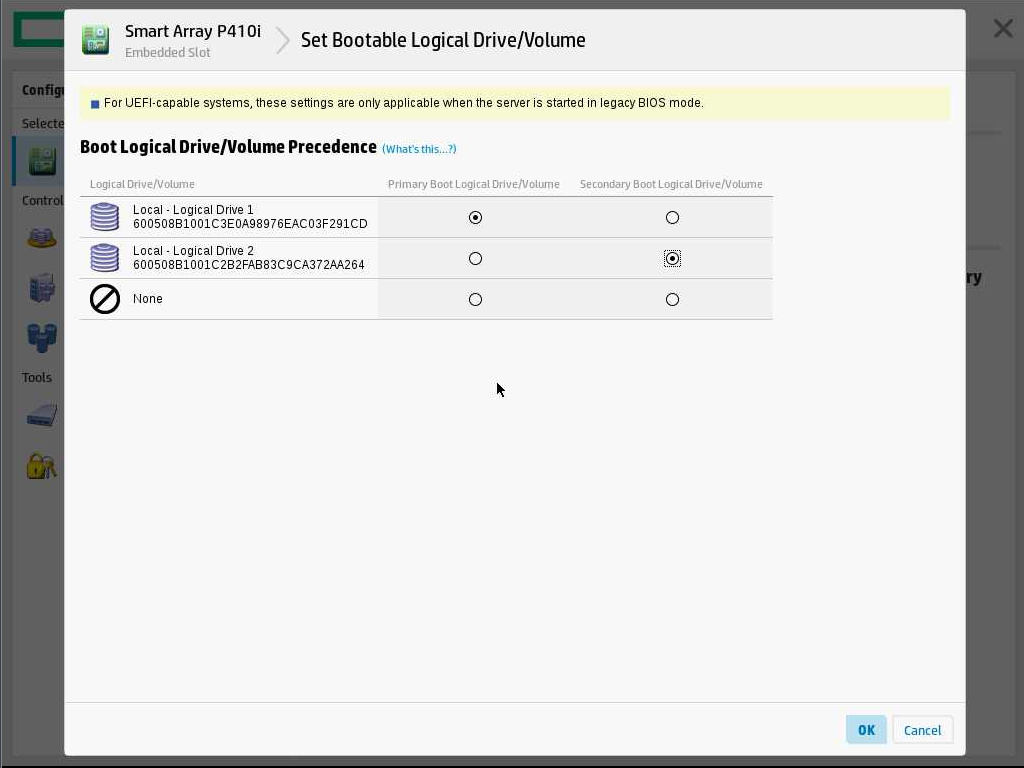Confirm settings with the OK button

[x=866, y=729]
